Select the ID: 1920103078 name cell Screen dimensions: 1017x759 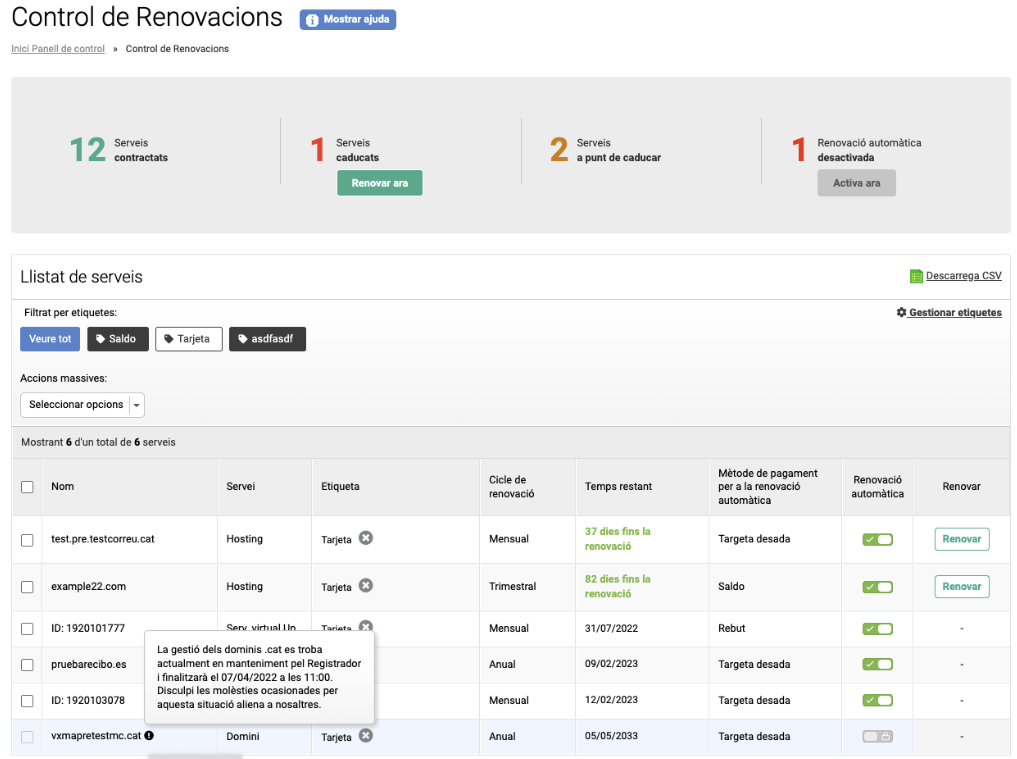point(88,701)
